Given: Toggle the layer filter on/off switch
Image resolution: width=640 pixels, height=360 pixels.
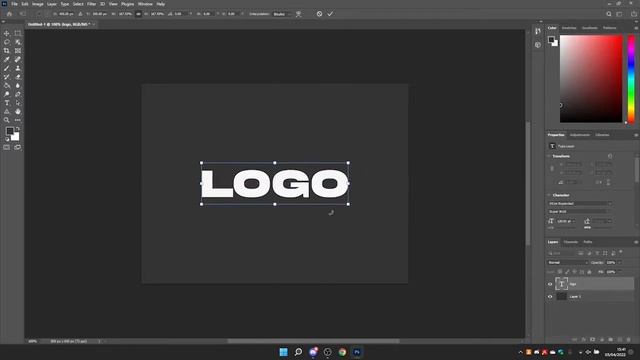Looking at the screenshot, I should 621,252.
